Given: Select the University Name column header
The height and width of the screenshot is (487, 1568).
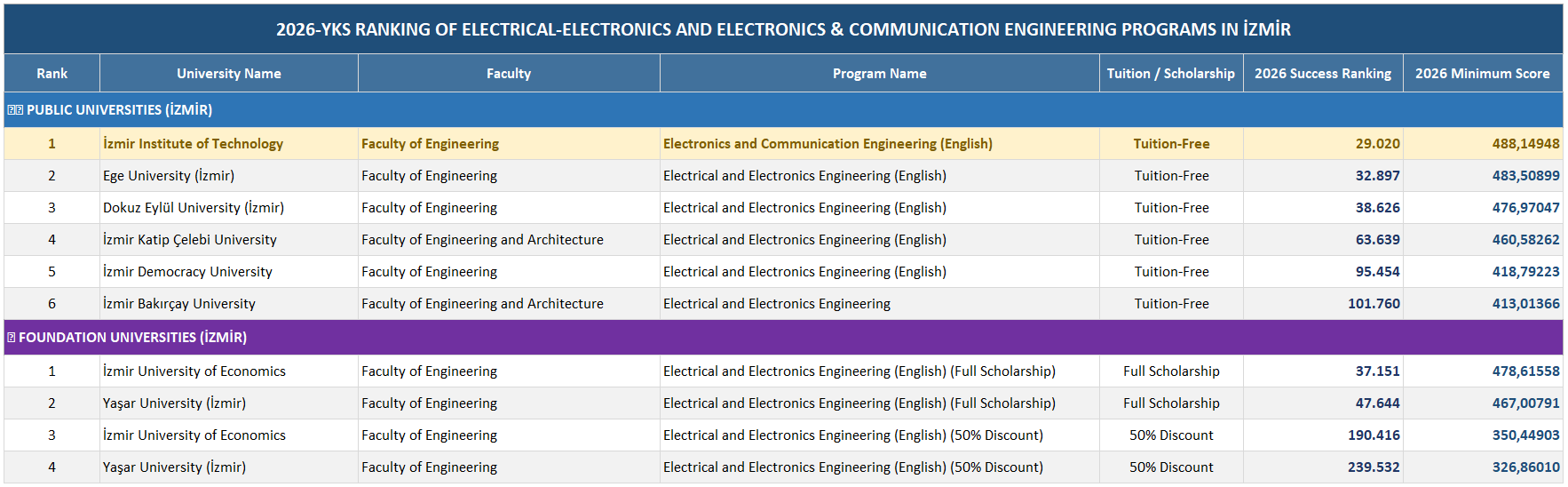Looking at the screenshot, I should pos(229,74).
